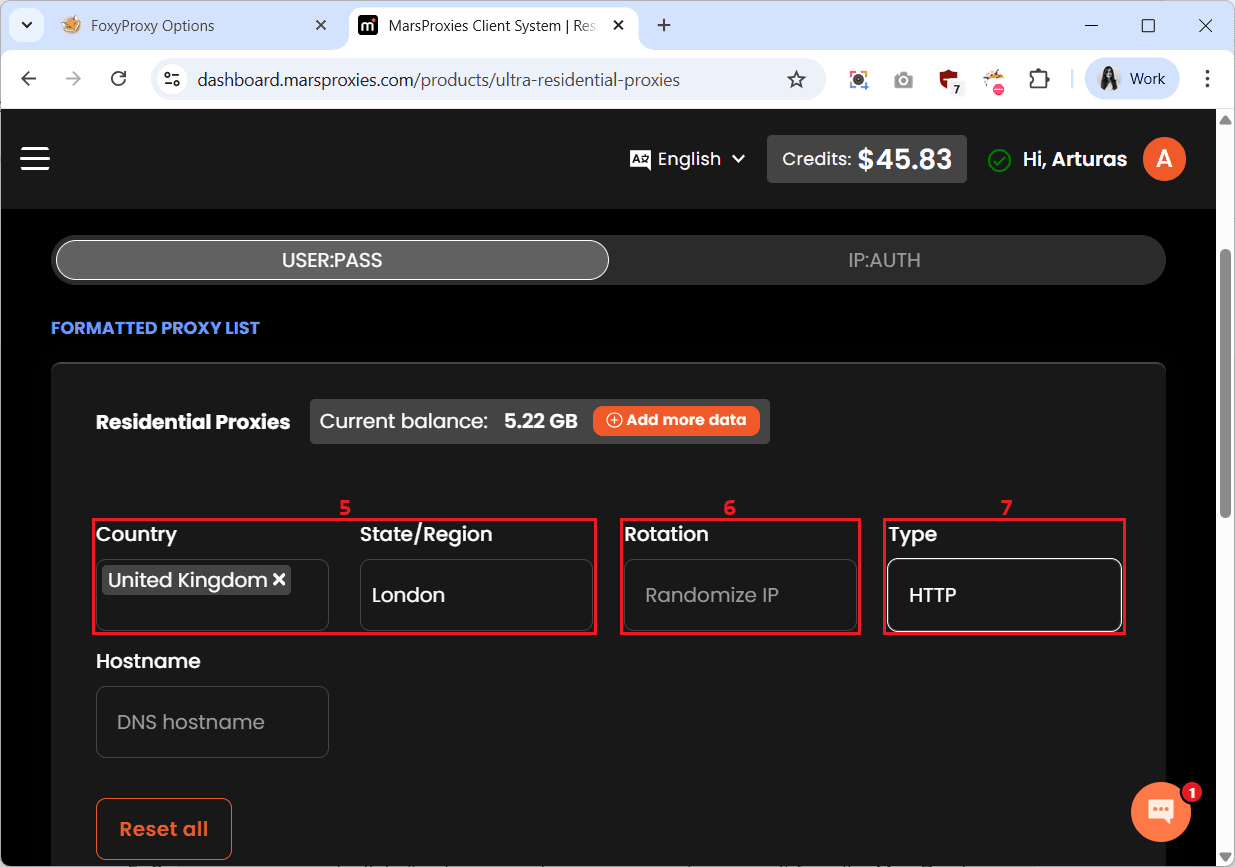
Task: Open the Rotation dropdown
Action: tap(740, 595)
